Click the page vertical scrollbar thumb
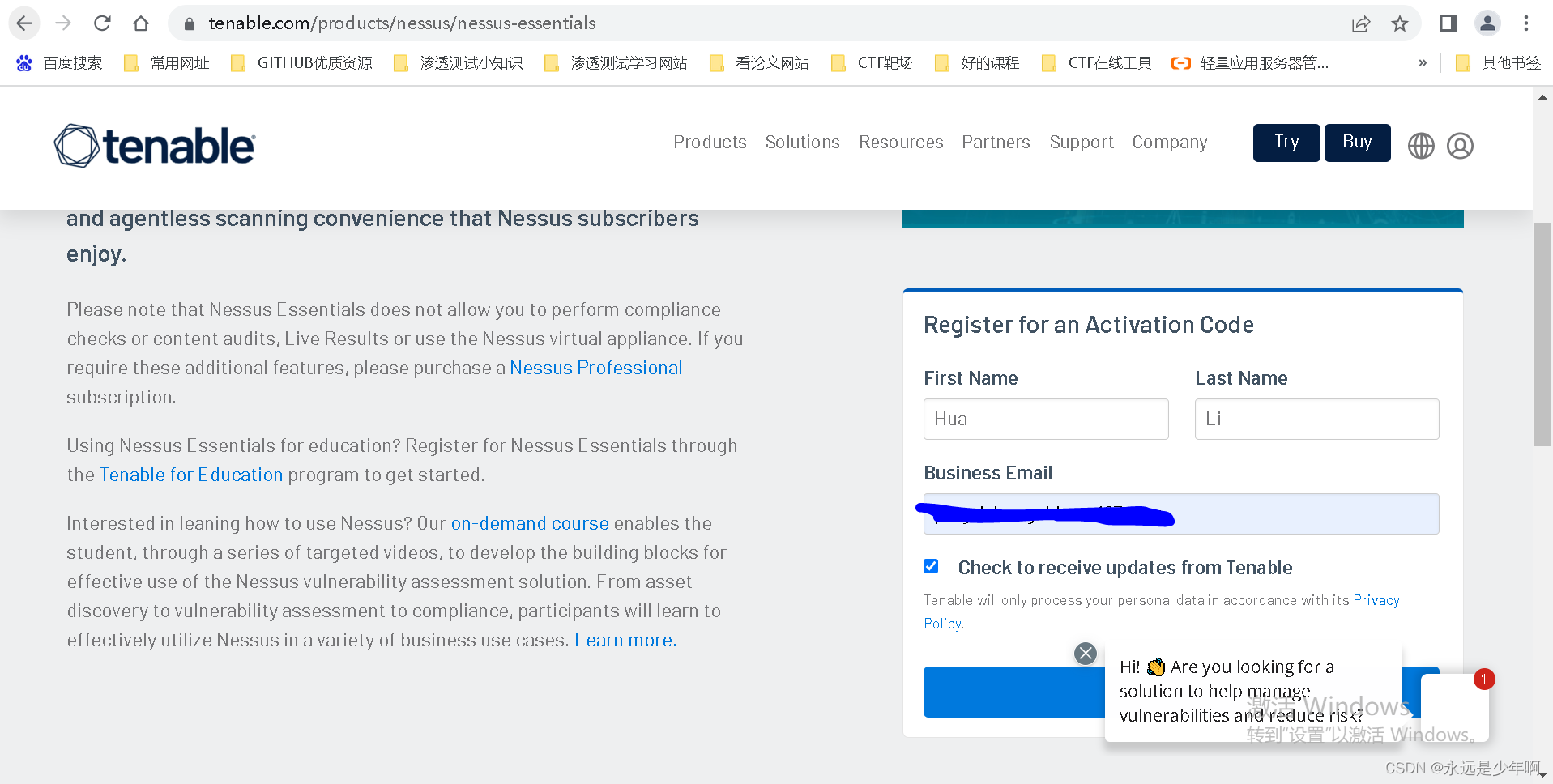Viewport: 1553px width, 784px height. pos(1542,334)
